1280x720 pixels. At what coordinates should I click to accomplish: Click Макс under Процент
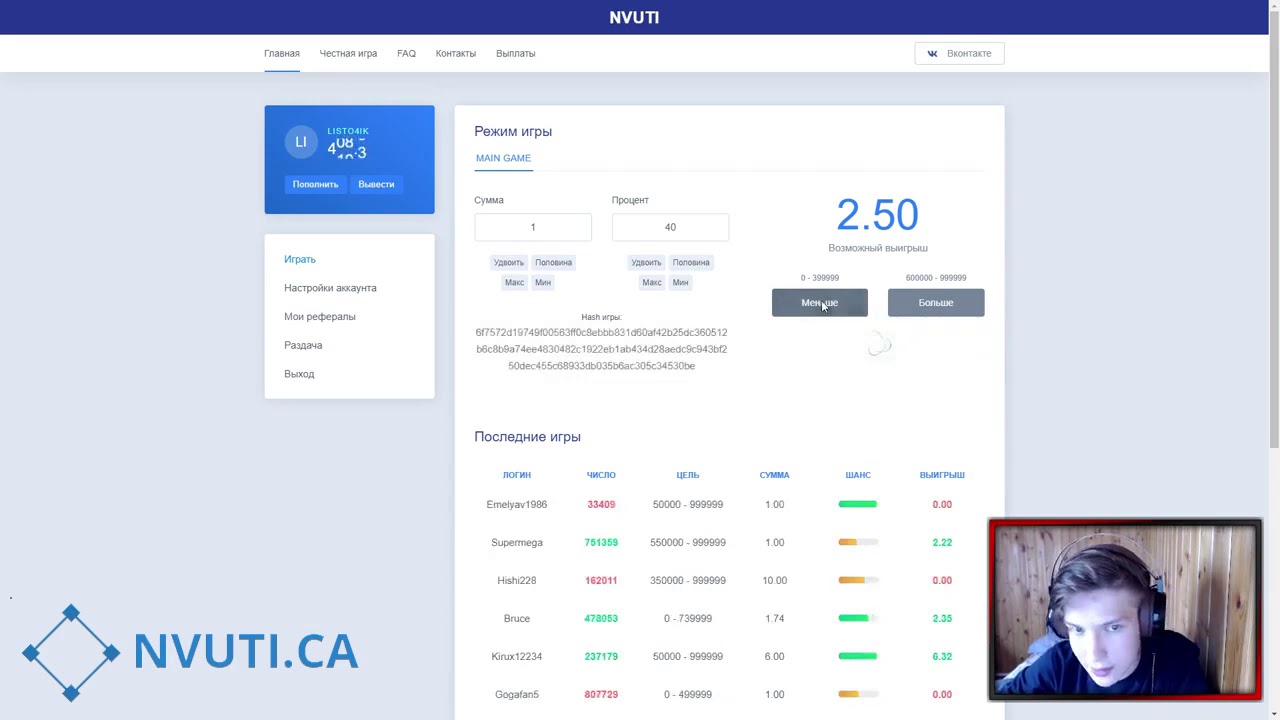pyautogui.click(x=652, y=283)
